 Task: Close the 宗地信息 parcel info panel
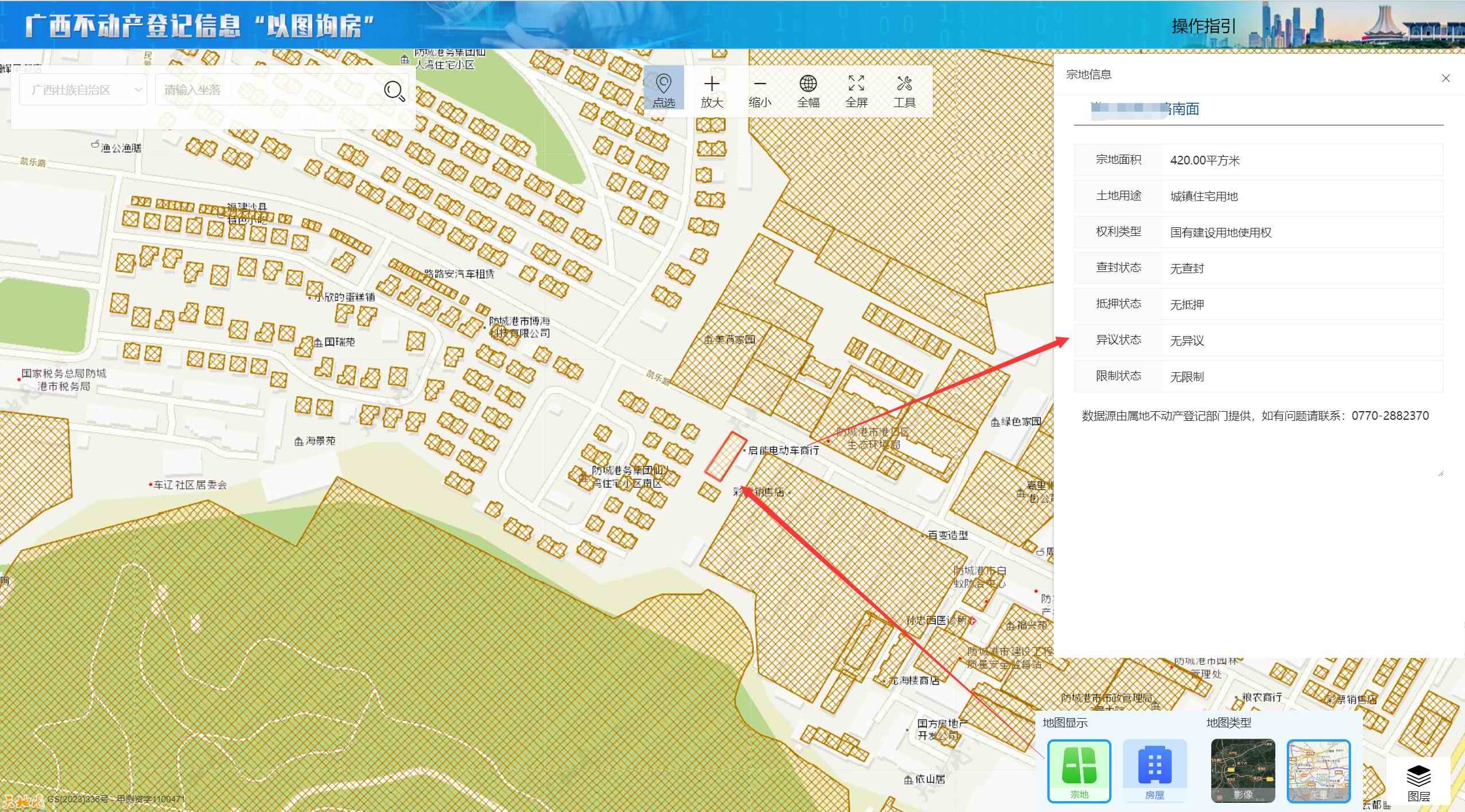tap(1446, 78)
